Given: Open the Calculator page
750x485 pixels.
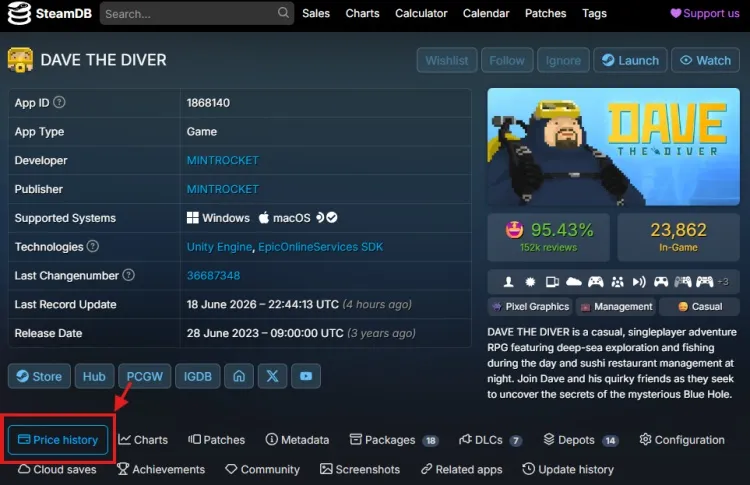Looking at the screenshot, I should tap(421, 13).
